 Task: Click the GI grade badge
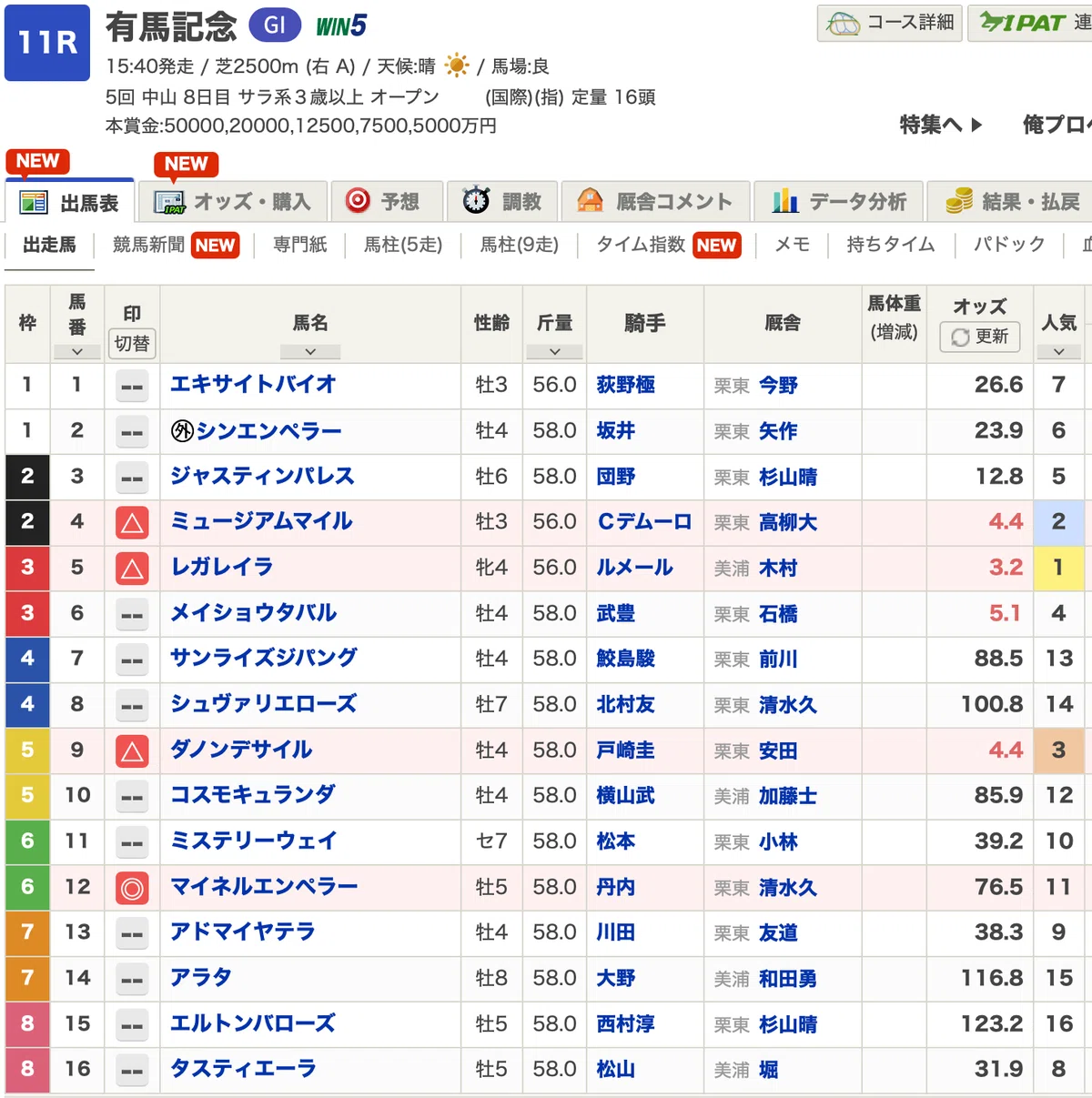coord(275,25)
